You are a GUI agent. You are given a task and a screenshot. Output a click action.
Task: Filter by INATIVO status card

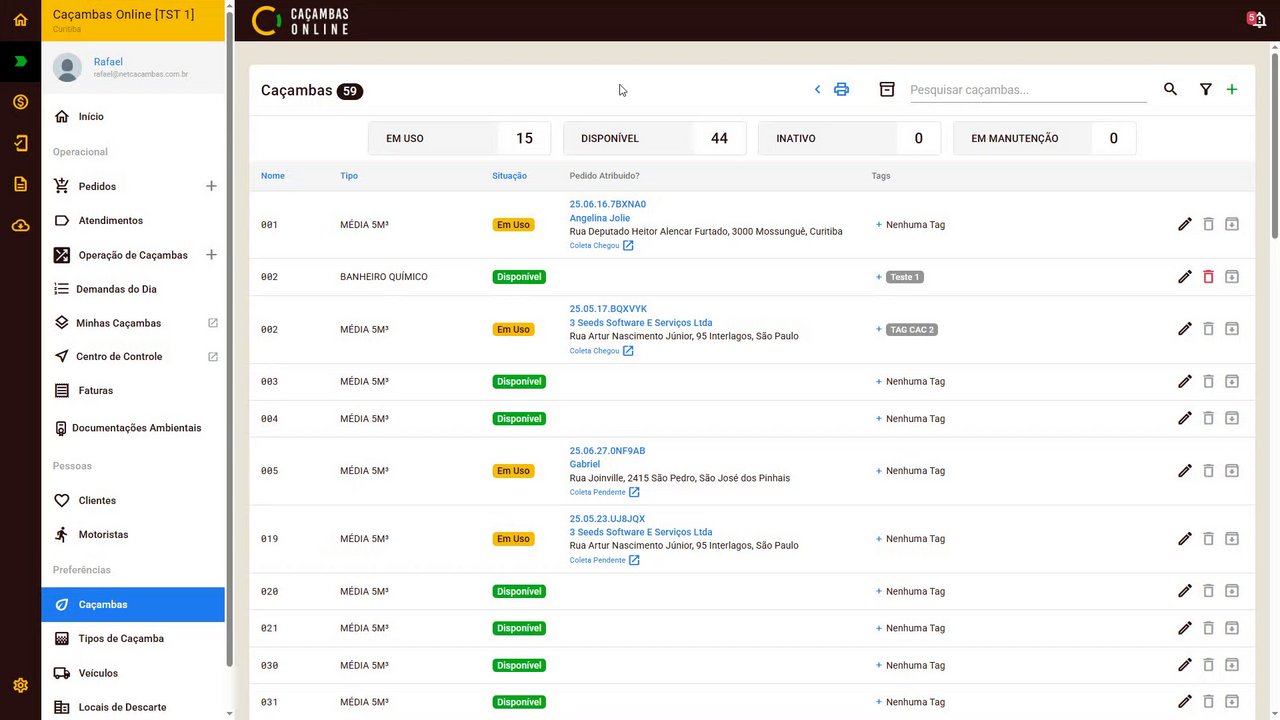point(849,138)
